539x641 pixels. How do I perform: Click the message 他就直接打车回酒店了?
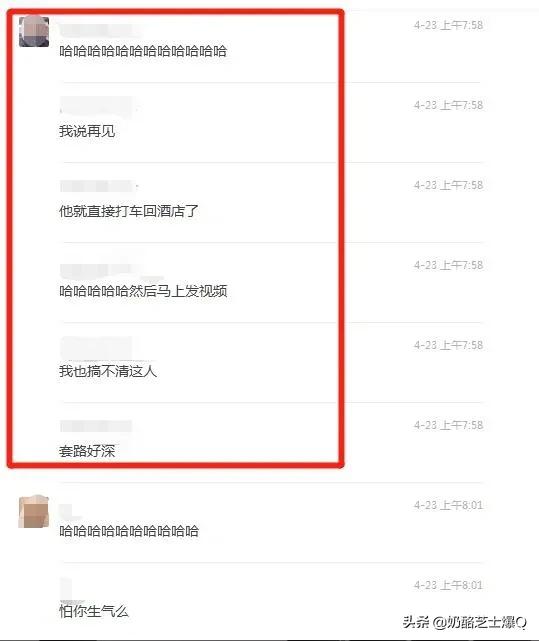coord(129,211)
